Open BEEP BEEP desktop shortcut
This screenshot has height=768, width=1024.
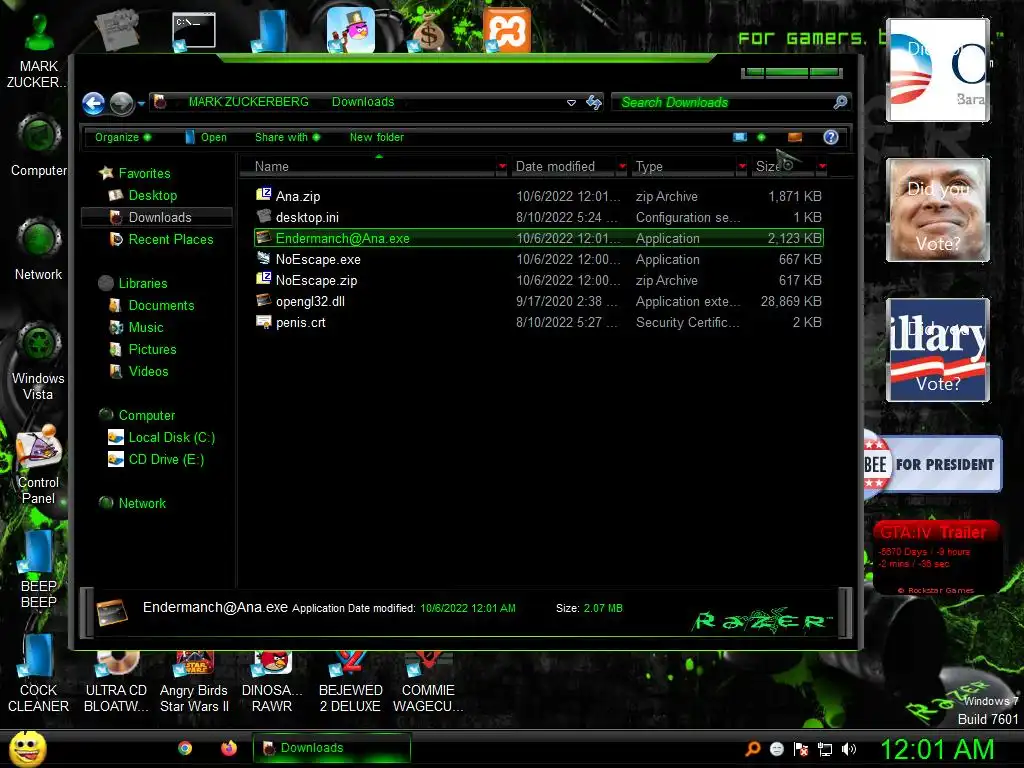coord(39,568)
